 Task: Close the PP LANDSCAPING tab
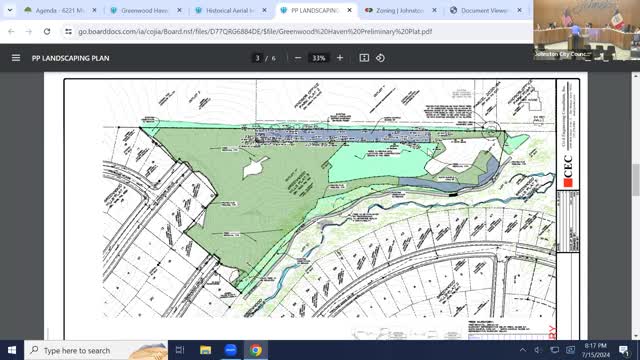(x=349, y=10)
